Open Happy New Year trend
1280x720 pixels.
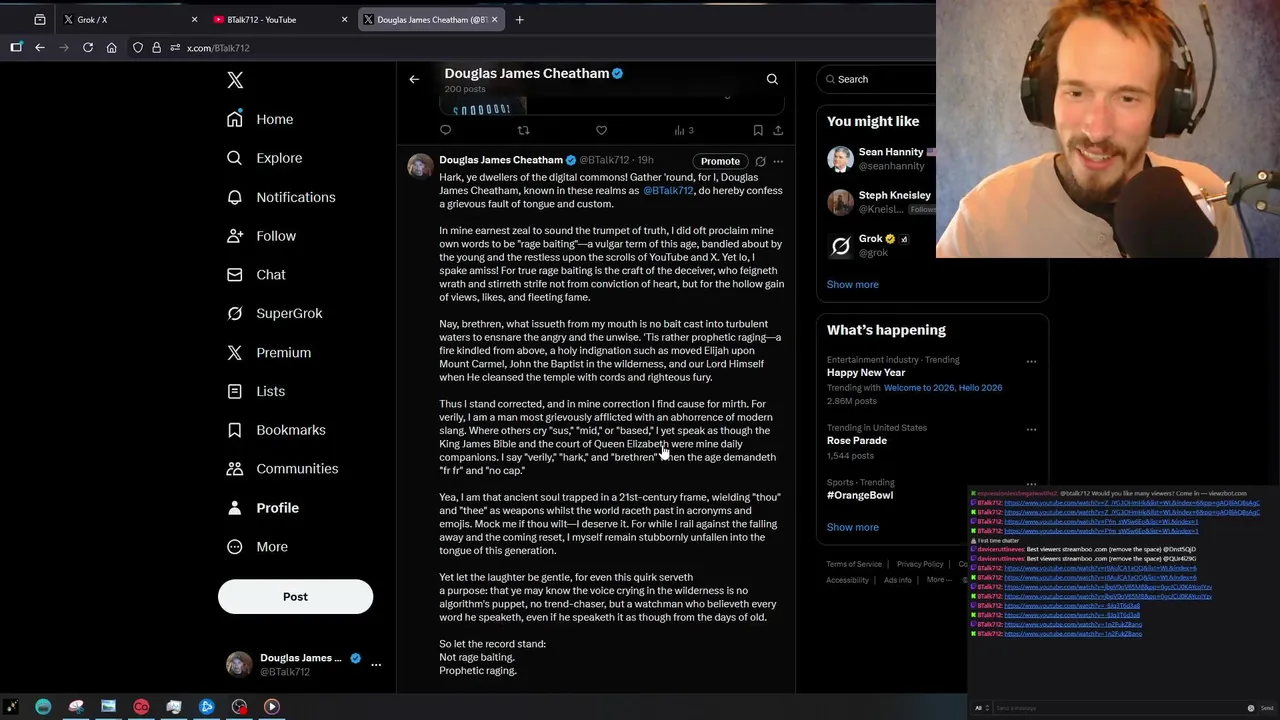click(866, 372)
